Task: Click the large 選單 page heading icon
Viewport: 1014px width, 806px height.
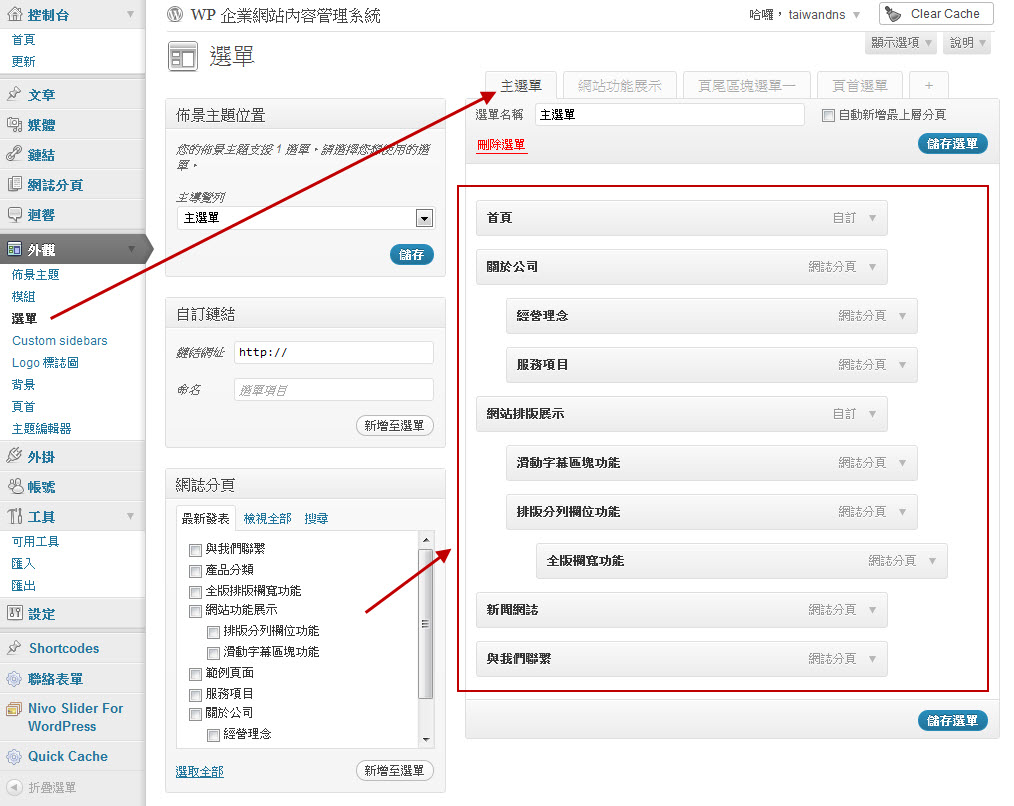Action: click(x=183, y=56)
